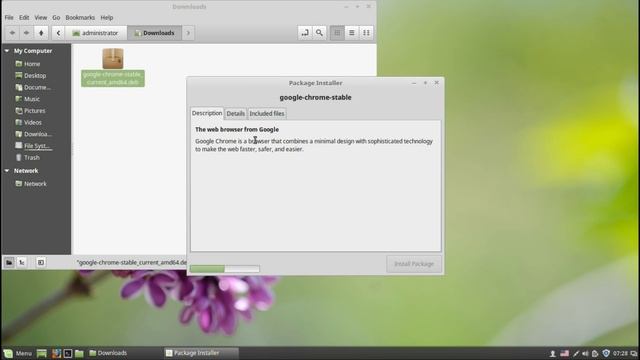This screenshot has width=640, height=360.
Task: Click the status bar file name text
Action: pos(131,262)
